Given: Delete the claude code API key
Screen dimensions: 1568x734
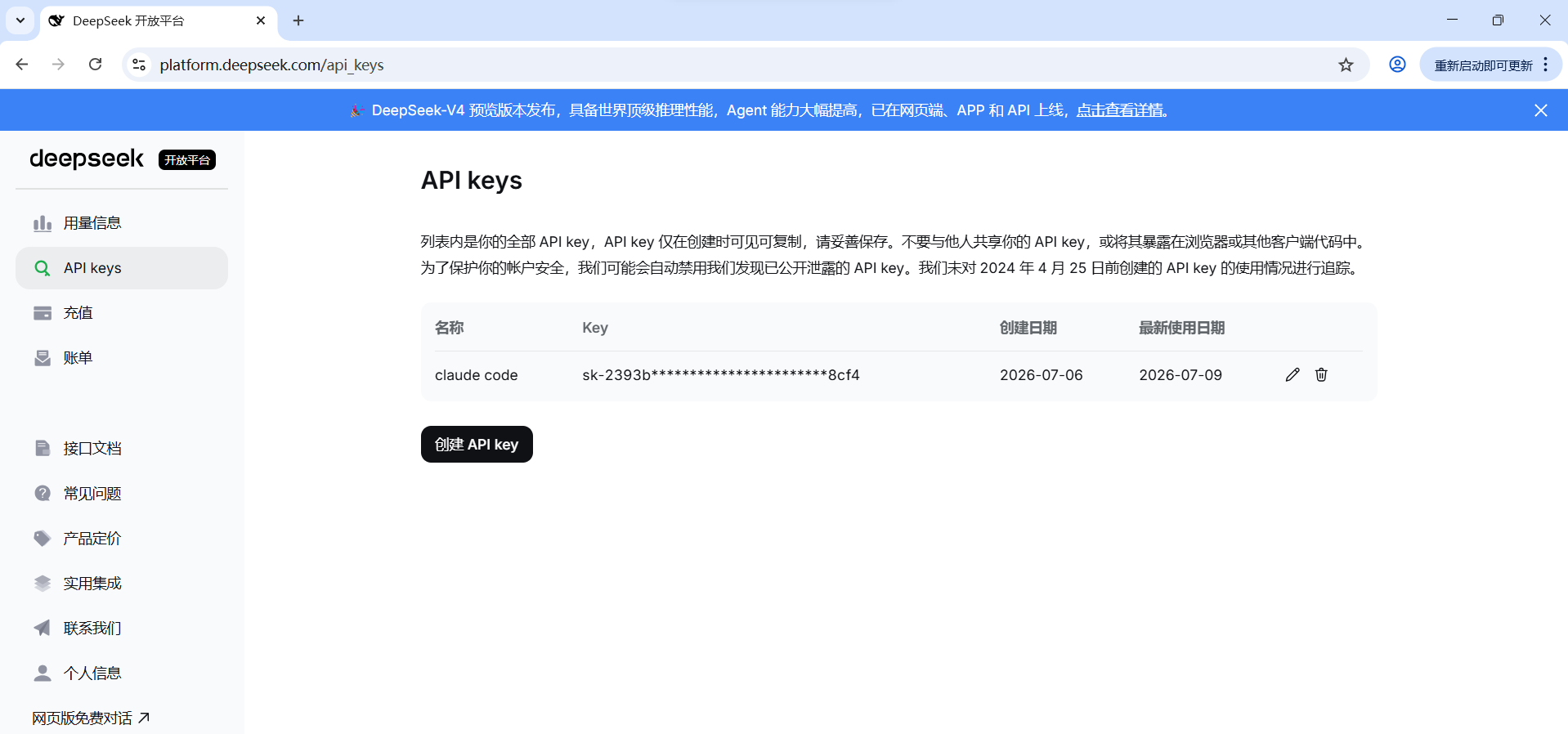Looking at the screenshot, I should (1321, 374).
